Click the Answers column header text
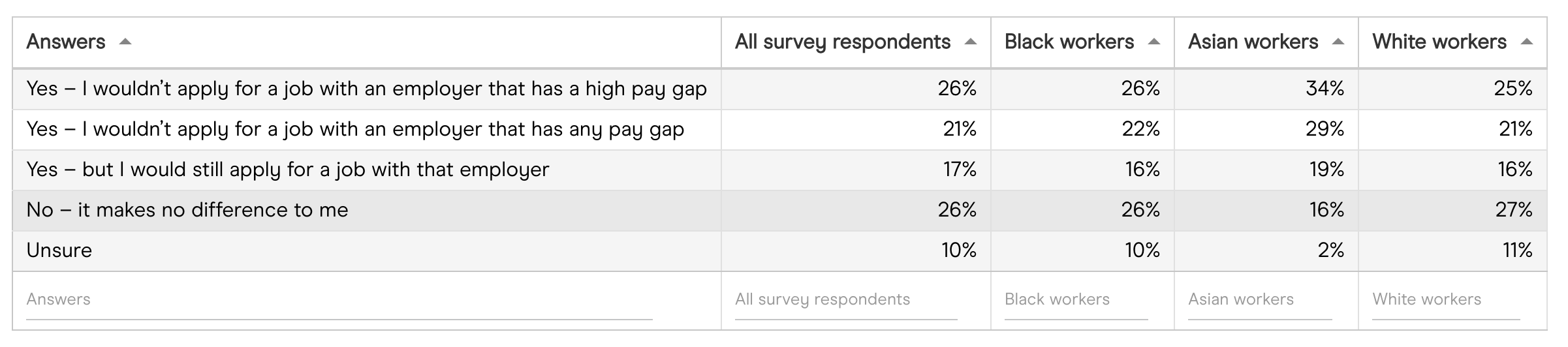This screenshot has height=347, width=1568. point(66,42)
